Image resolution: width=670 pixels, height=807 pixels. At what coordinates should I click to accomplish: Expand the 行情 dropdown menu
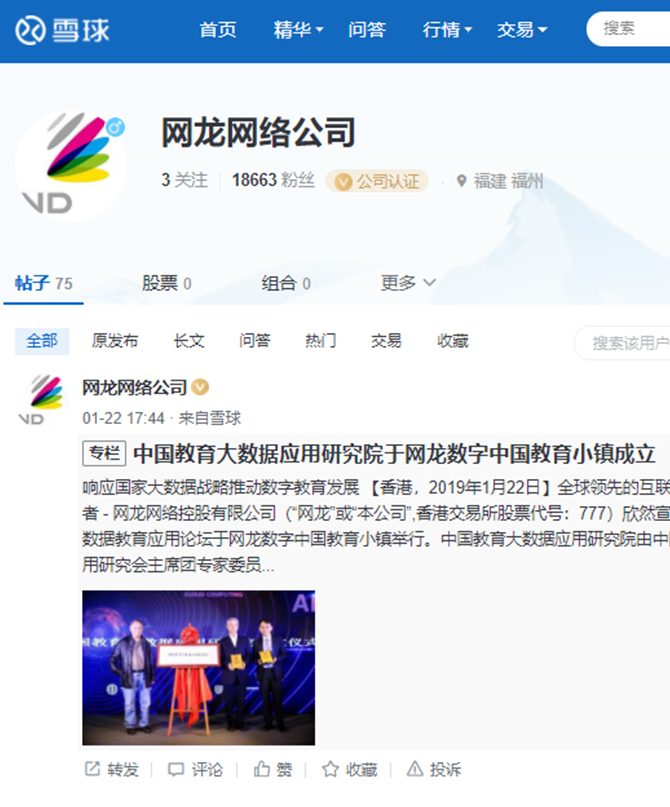coord(447,30)
